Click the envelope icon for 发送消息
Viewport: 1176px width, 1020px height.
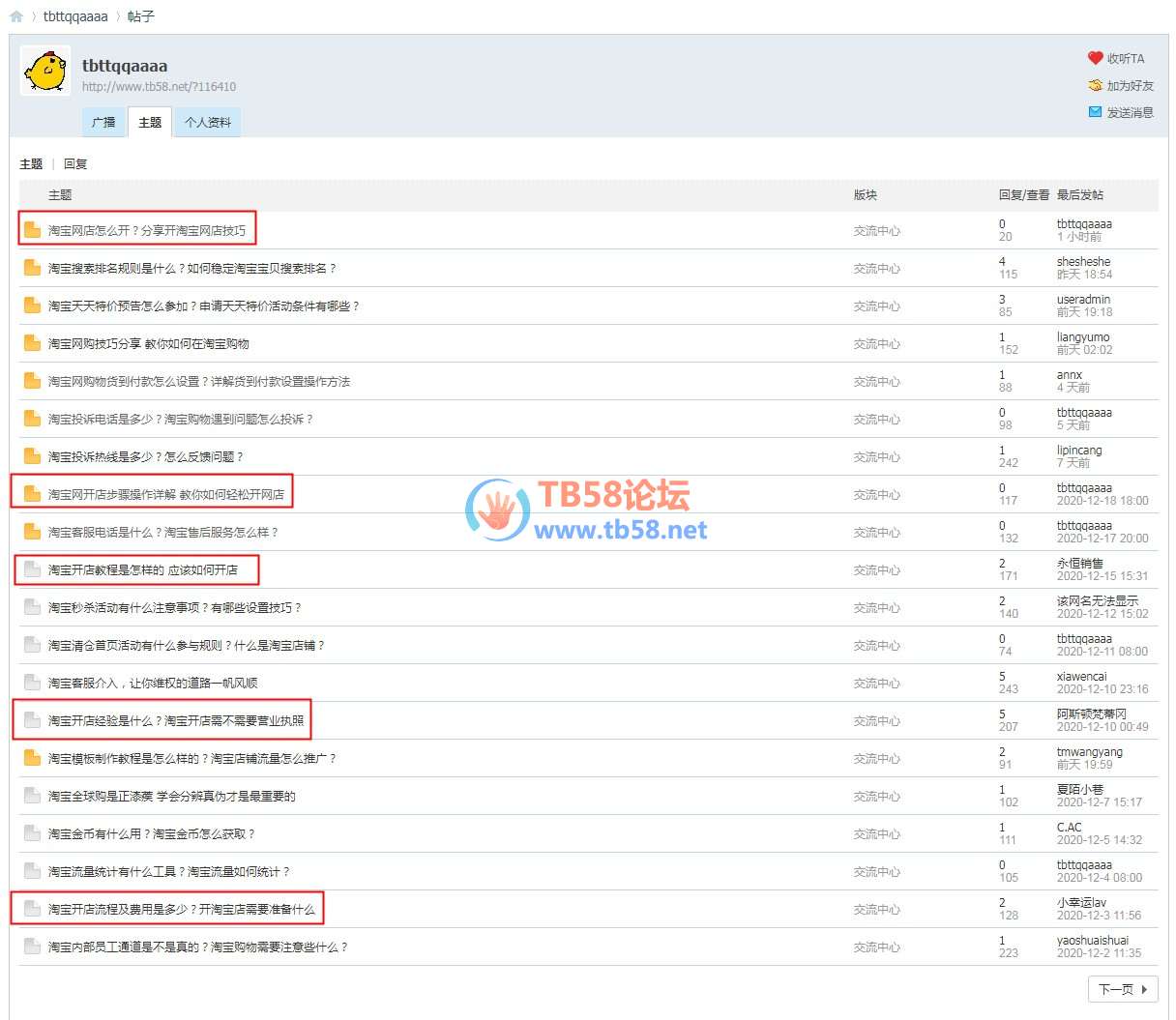1095,112
